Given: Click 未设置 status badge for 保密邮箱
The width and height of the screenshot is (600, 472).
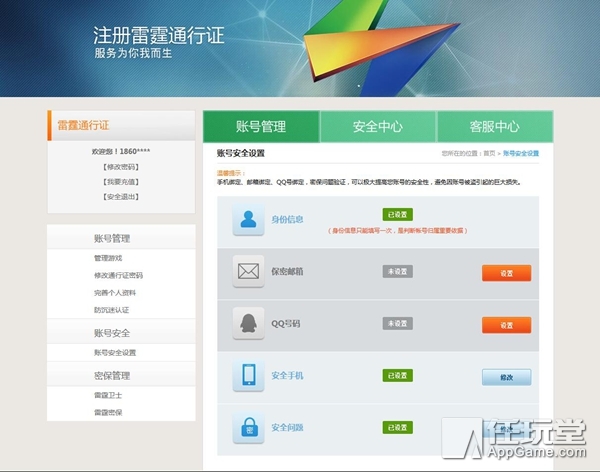Looking at the screenshot, I should coord(398,271).
